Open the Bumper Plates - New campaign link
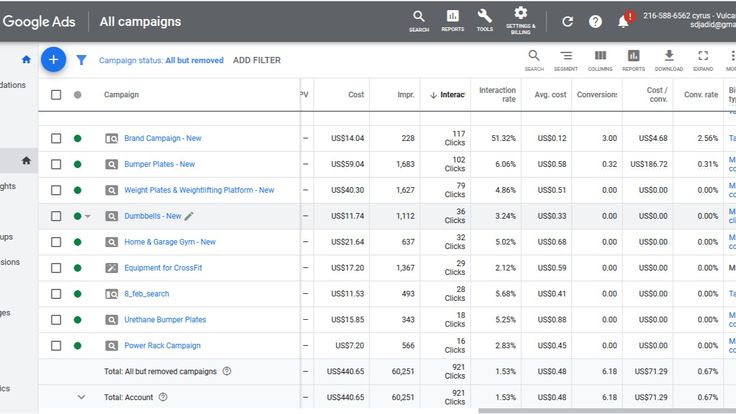Viewport: 736px width, 414px height. (x=159, y=164)
